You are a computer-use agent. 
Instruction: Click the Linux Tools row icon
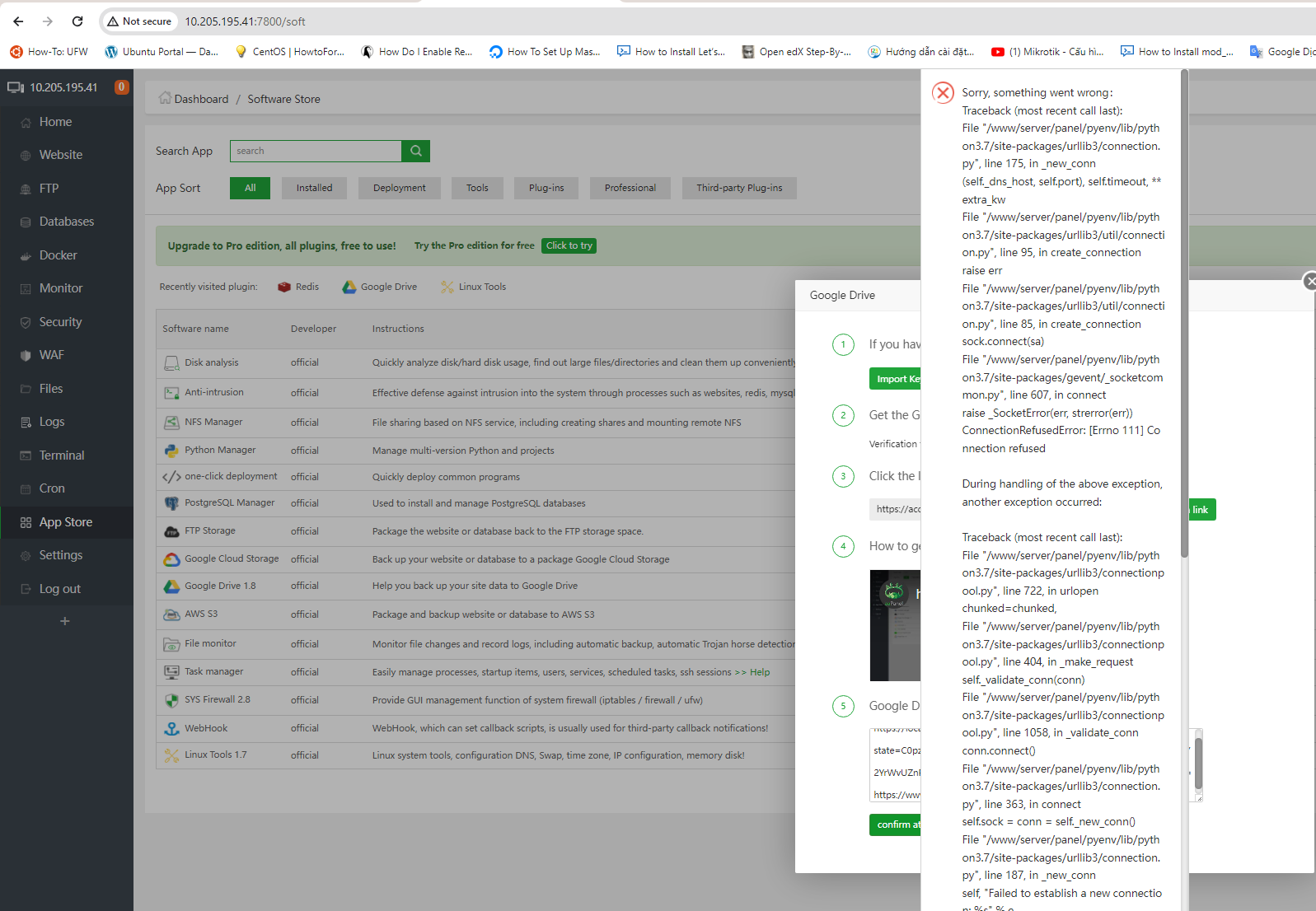tap(171, 755)
